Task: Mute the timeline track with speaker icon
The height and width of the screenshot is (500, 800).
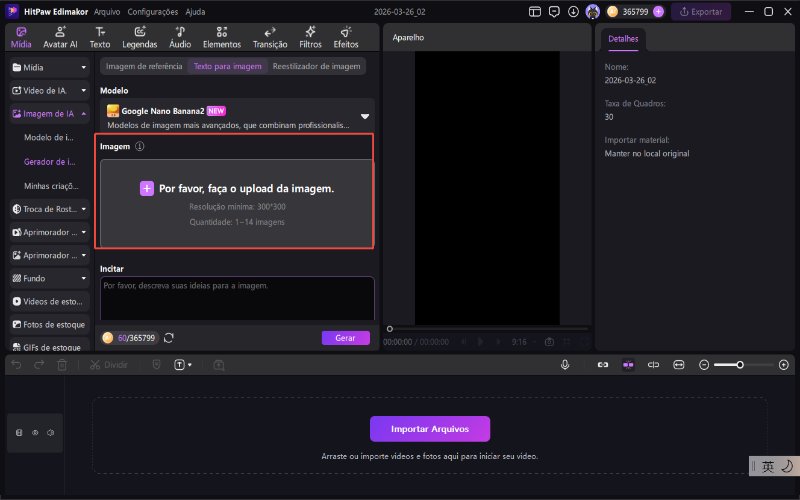Action: [x=50, y=433]
